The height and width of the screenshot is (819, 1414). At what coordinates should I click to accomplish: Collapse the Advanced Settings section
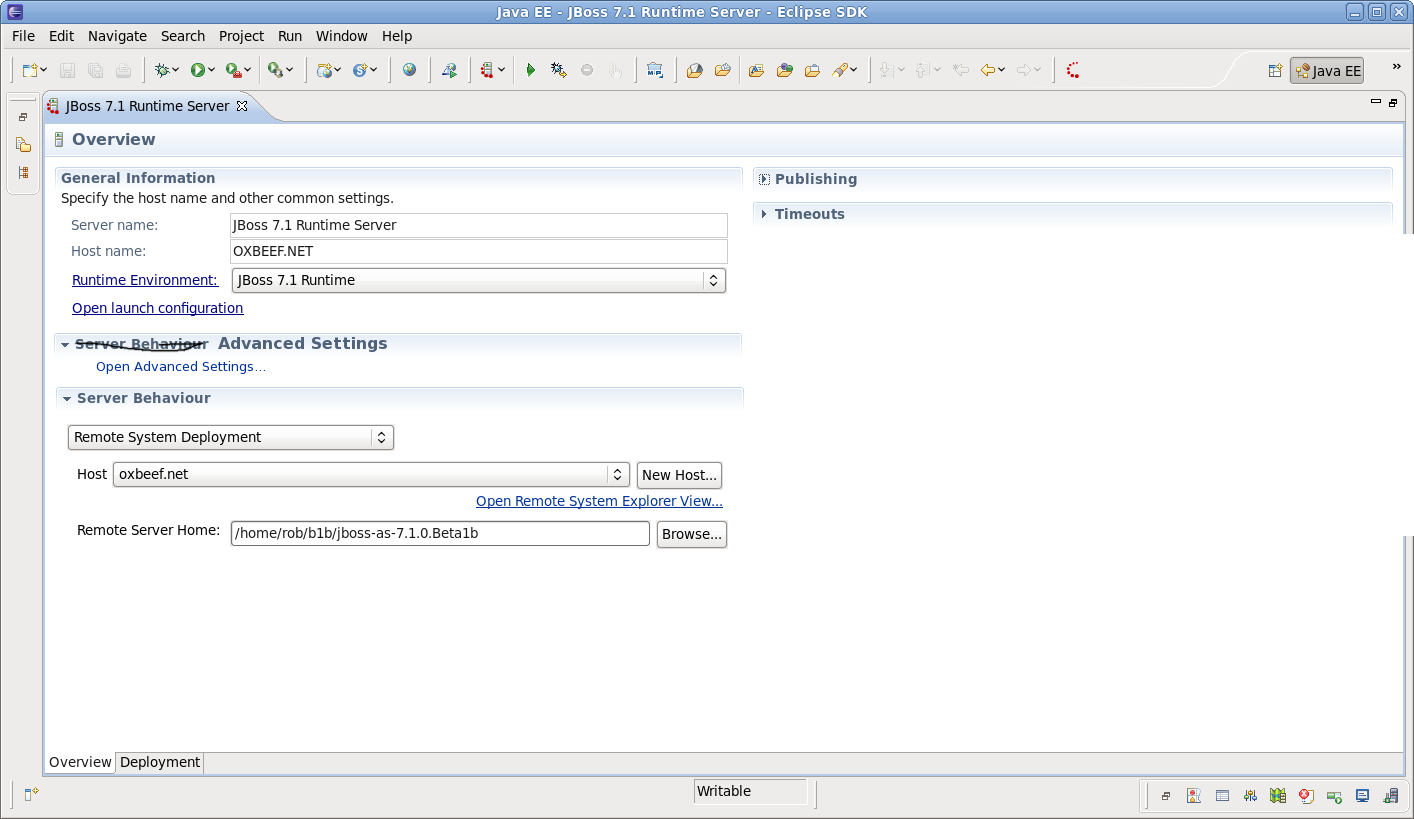tap(65, 344)
